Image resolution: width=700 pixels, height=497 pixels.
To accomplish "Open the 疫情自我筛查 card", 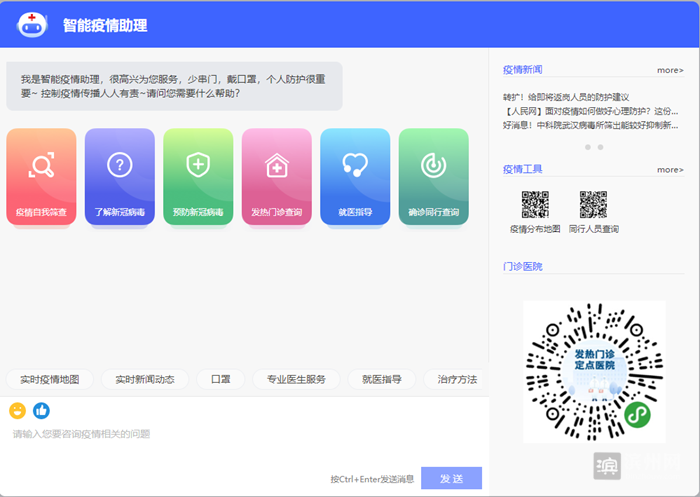I will click(x=41, y=177).
